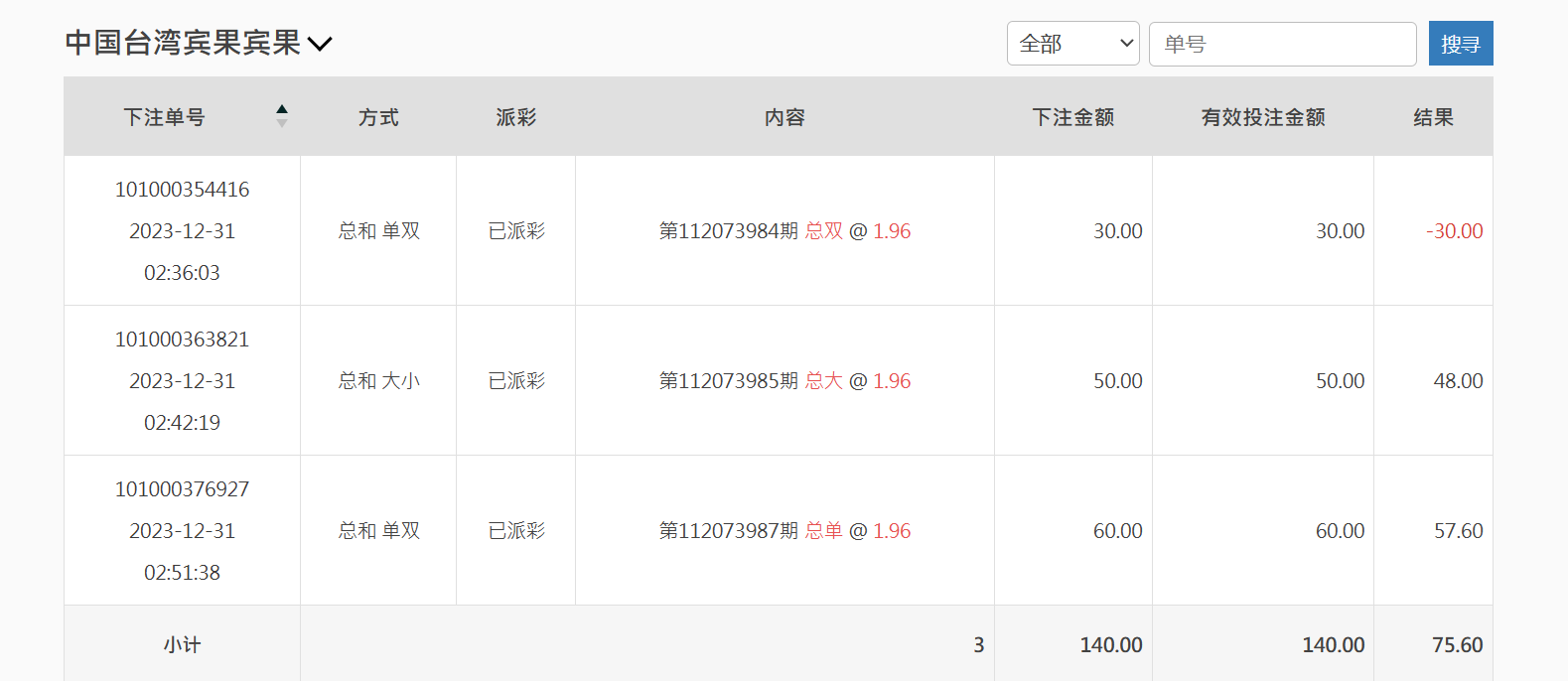Click the 下注单号 column header
This screenshot has width=1568, height=681.
(x=164, y=117)
